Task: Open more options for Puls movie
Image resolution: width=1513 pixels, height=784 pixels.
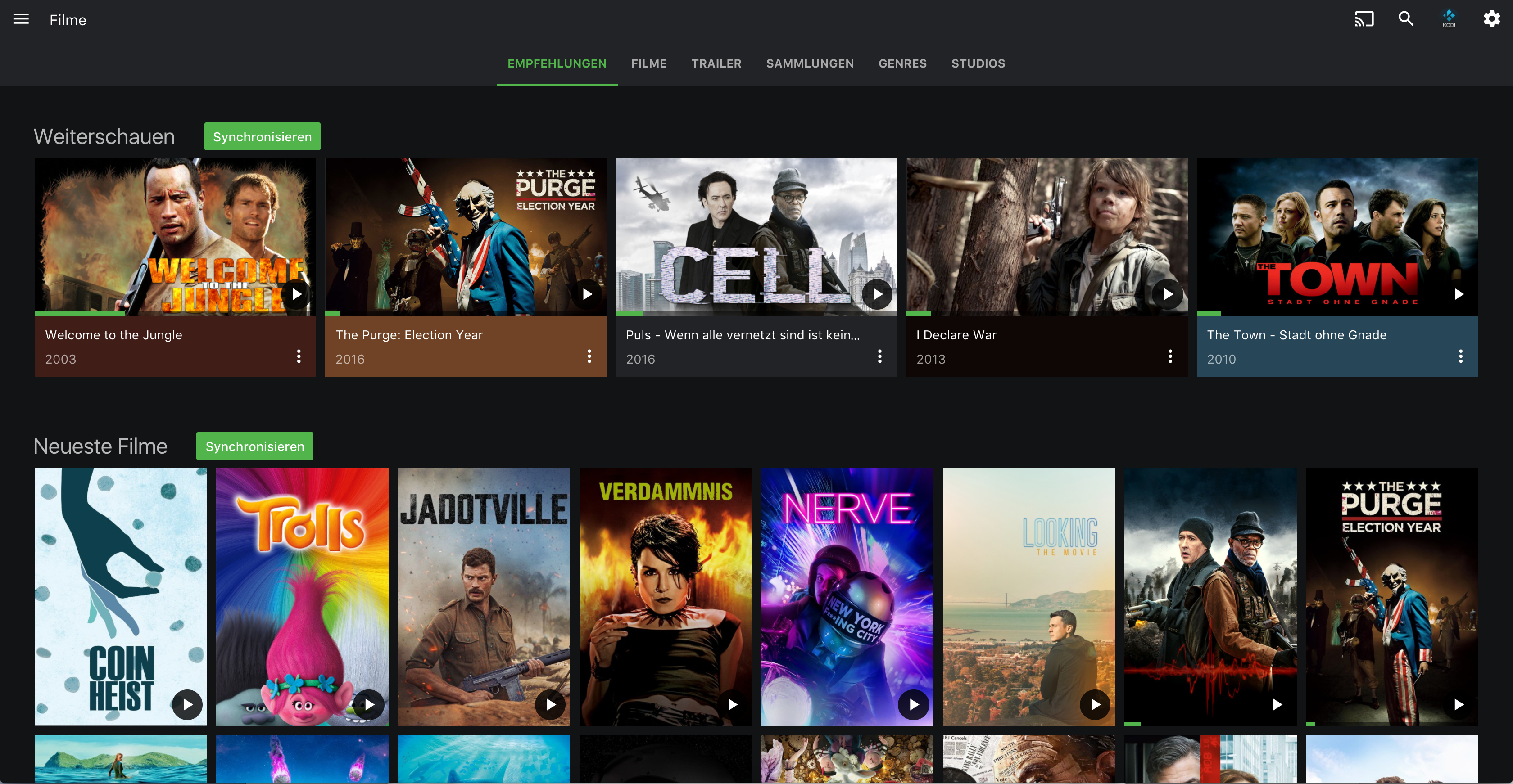Action: coord(880,356)
